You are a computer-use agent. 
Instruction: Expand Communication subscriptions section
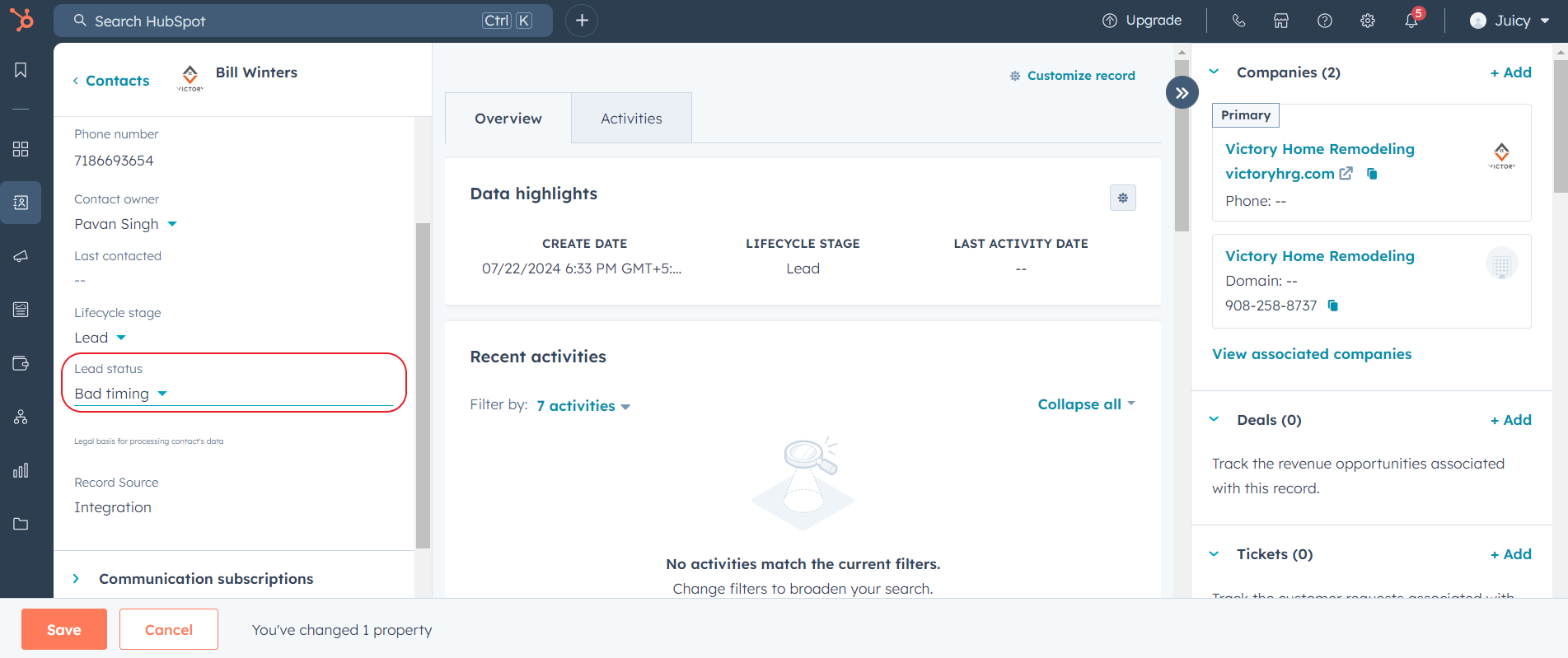tap(76, 579)
